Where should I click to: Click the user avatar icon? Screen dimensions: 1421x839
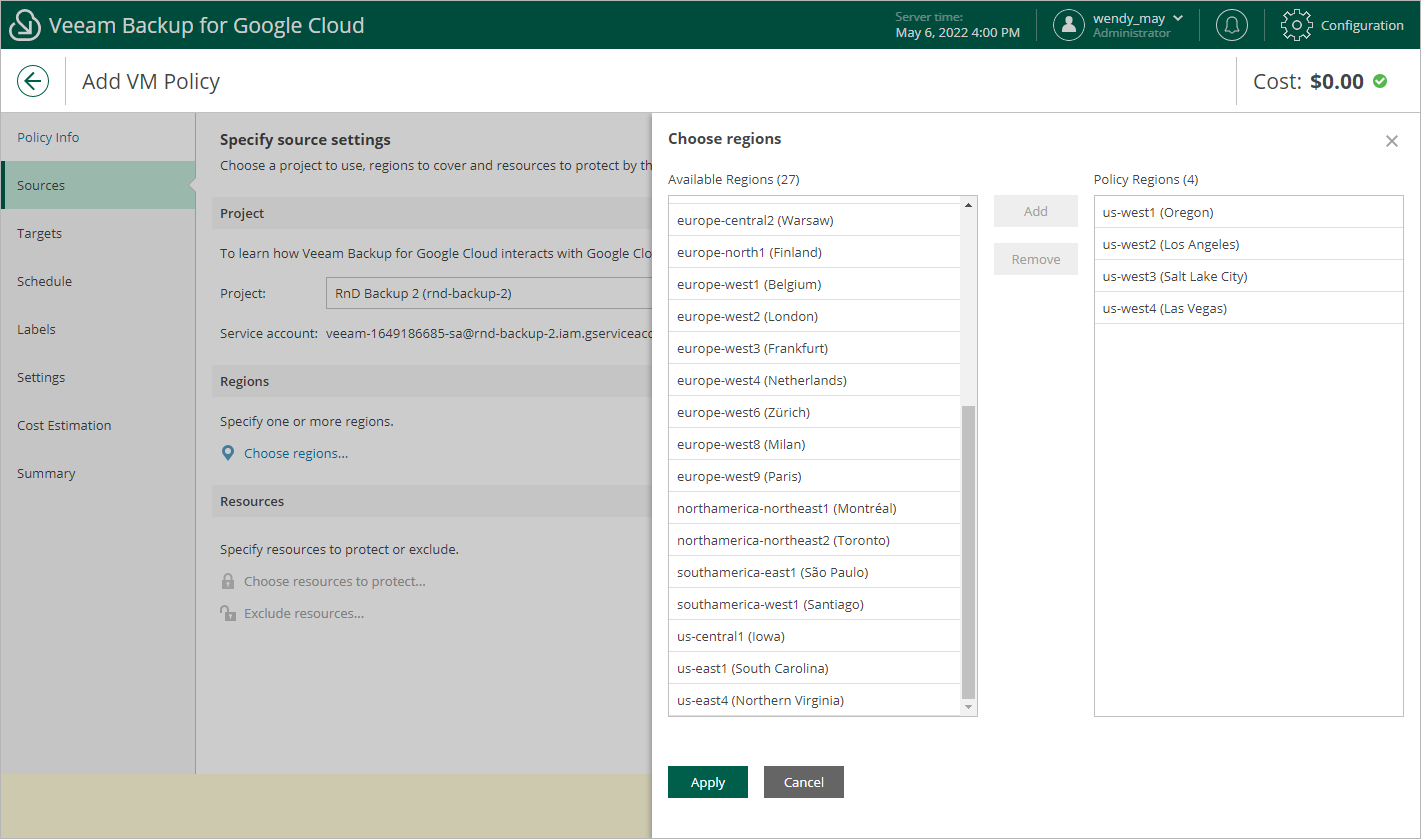click(1069, 25)
